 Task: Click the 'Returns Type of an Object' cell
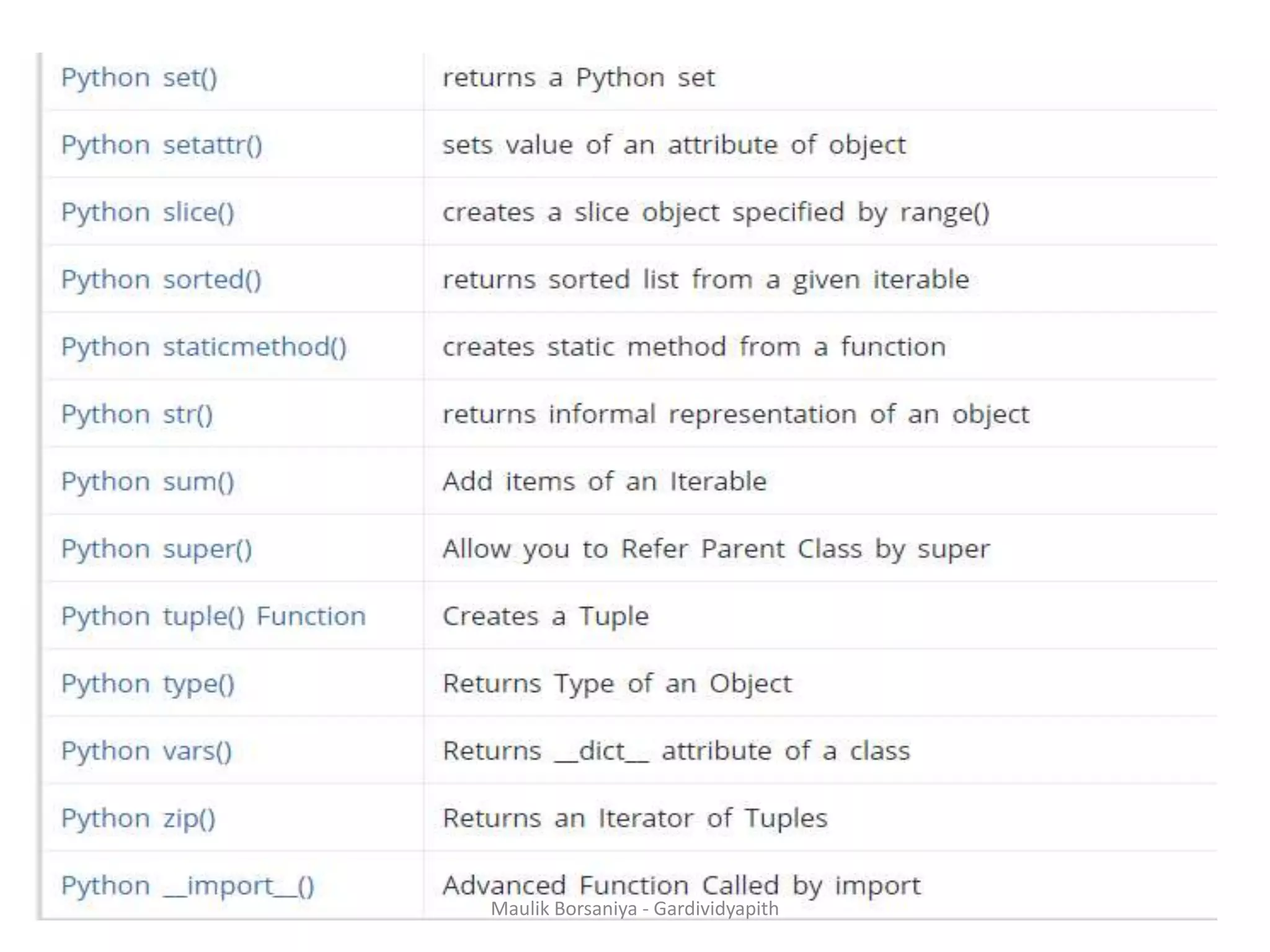tap(616, 684)
